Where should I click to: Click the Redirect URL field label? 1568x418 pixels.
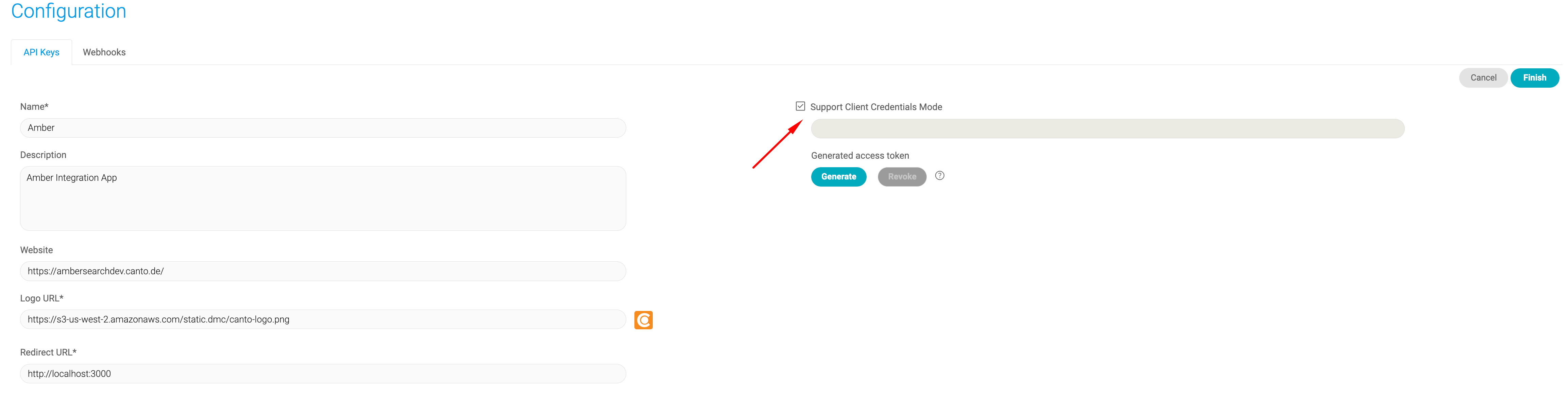point(48,352)
